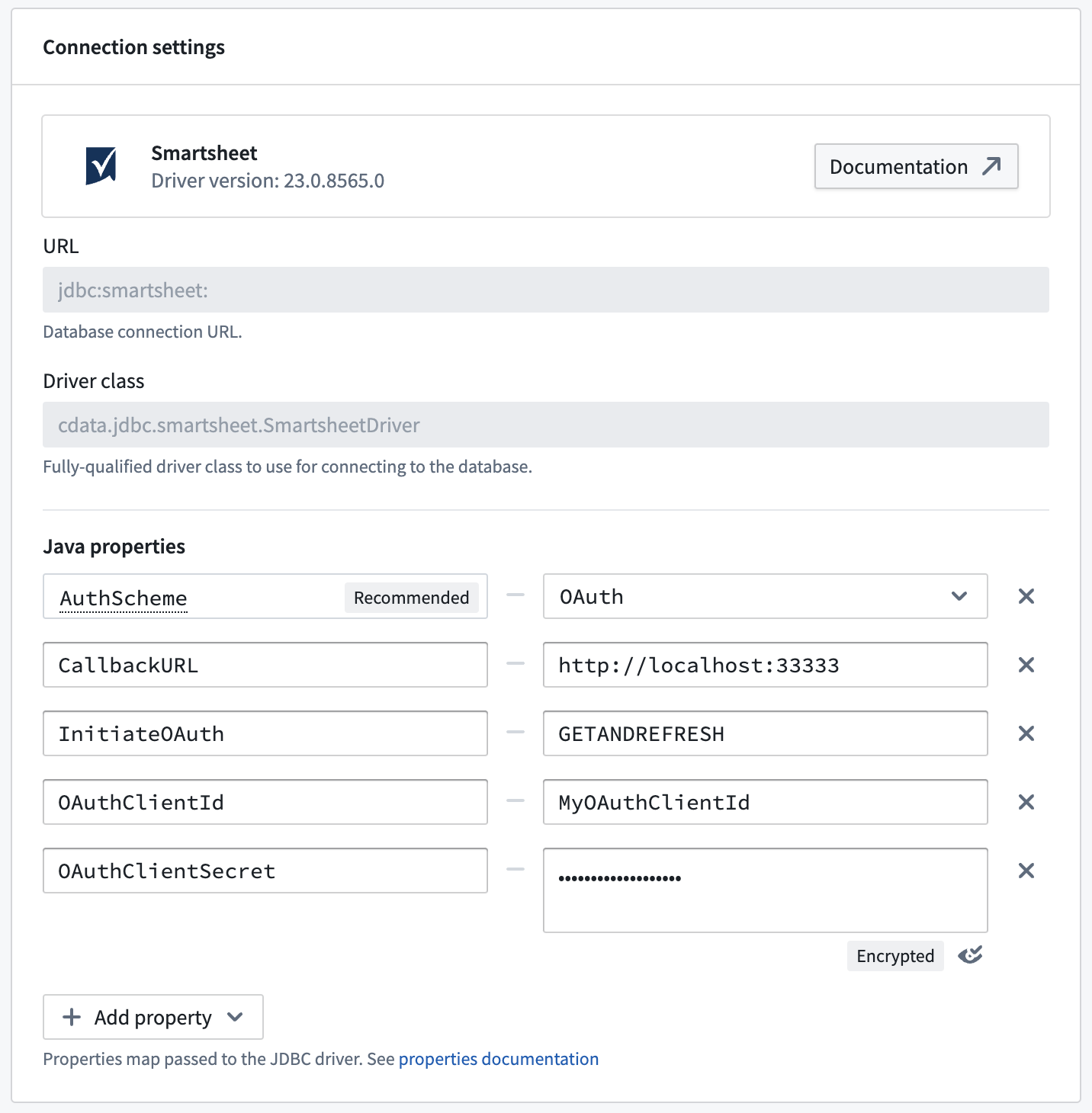
Task: Remove the OAuthClientId property row
Action: pyautogui.click(x=1026, y=802)
